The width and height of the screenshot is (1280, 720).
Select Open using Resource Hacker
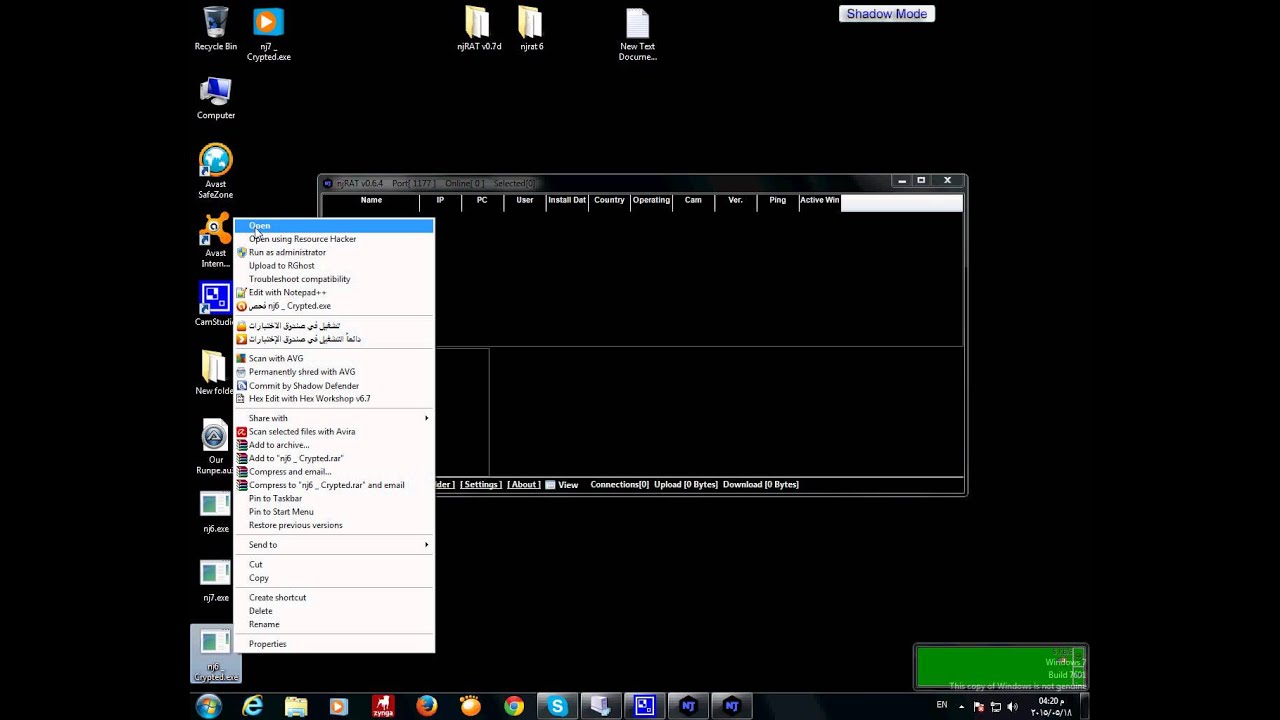click(334, 239)
